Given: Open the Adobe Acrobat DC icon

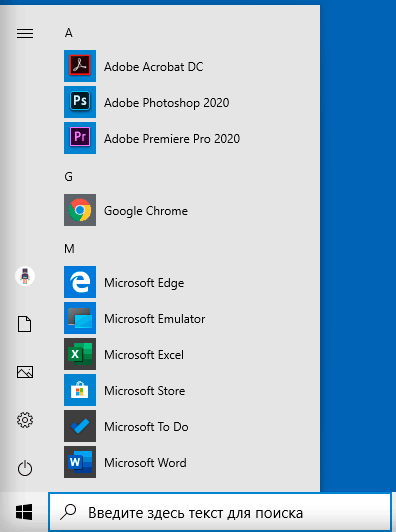Looking at the screenshot, I should point(80,66).
